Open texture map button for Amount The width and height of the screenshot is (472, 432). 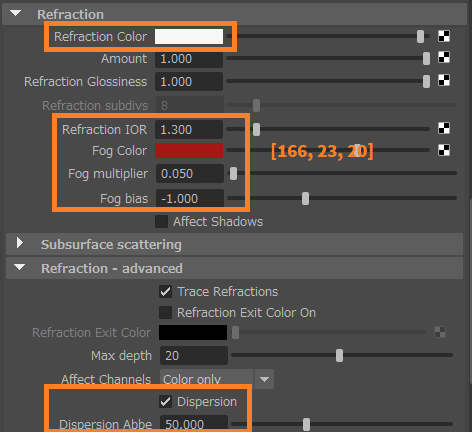(444, 58)
